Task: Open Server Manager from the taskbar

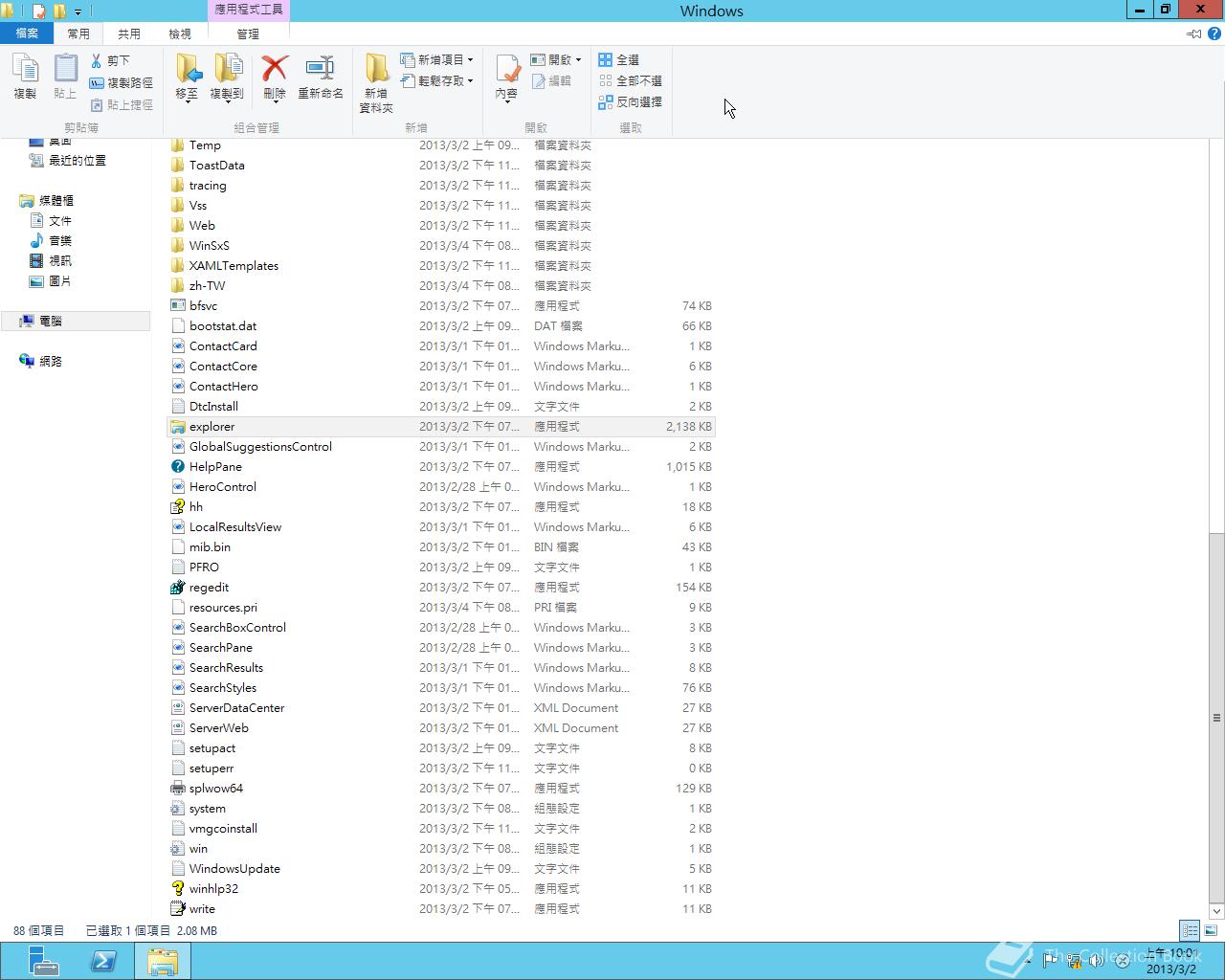Action: pyautogui.click(x=43, y=961)
